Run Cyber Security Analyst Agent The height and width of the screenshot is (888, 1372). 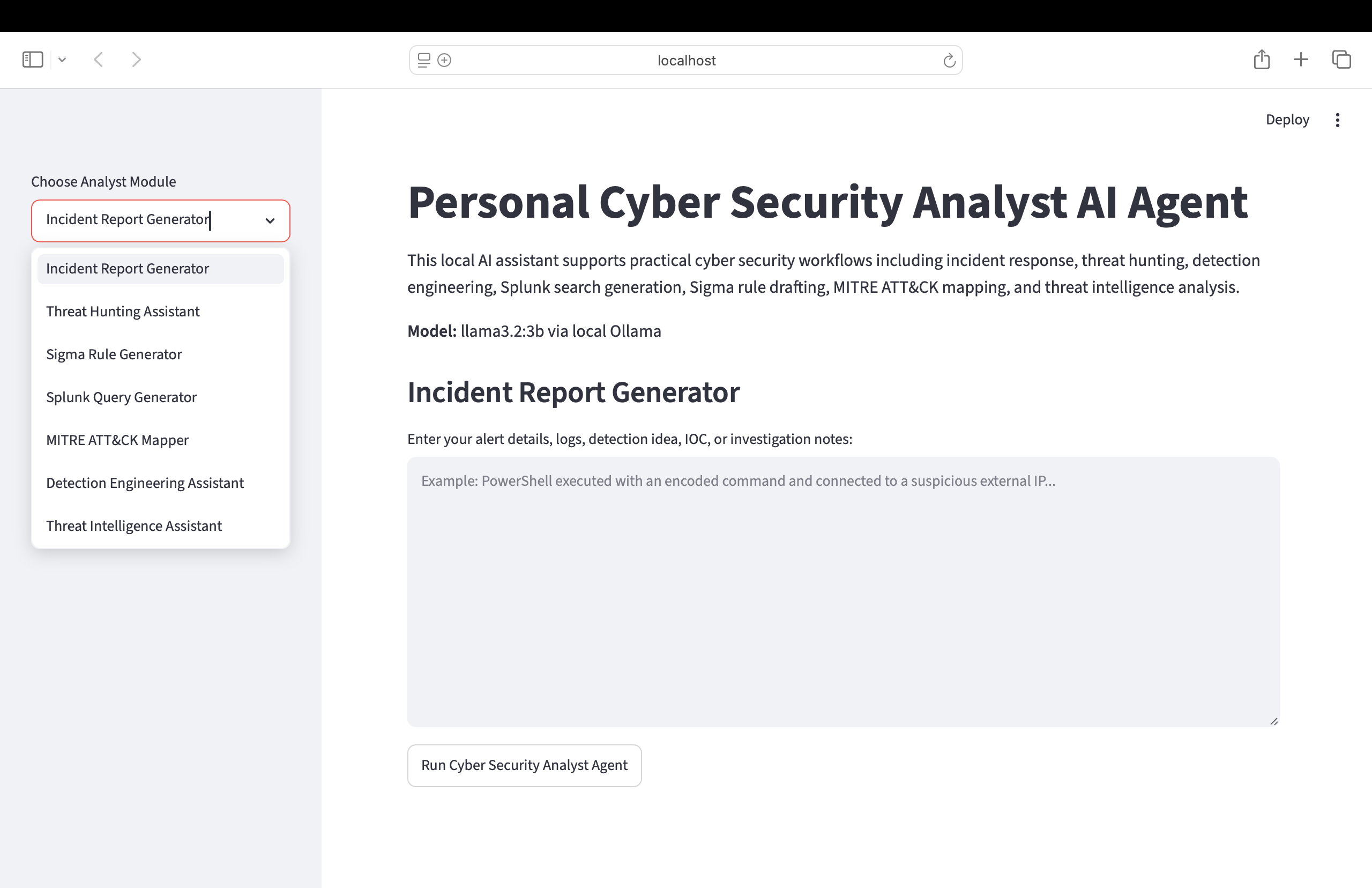[524, 765]
